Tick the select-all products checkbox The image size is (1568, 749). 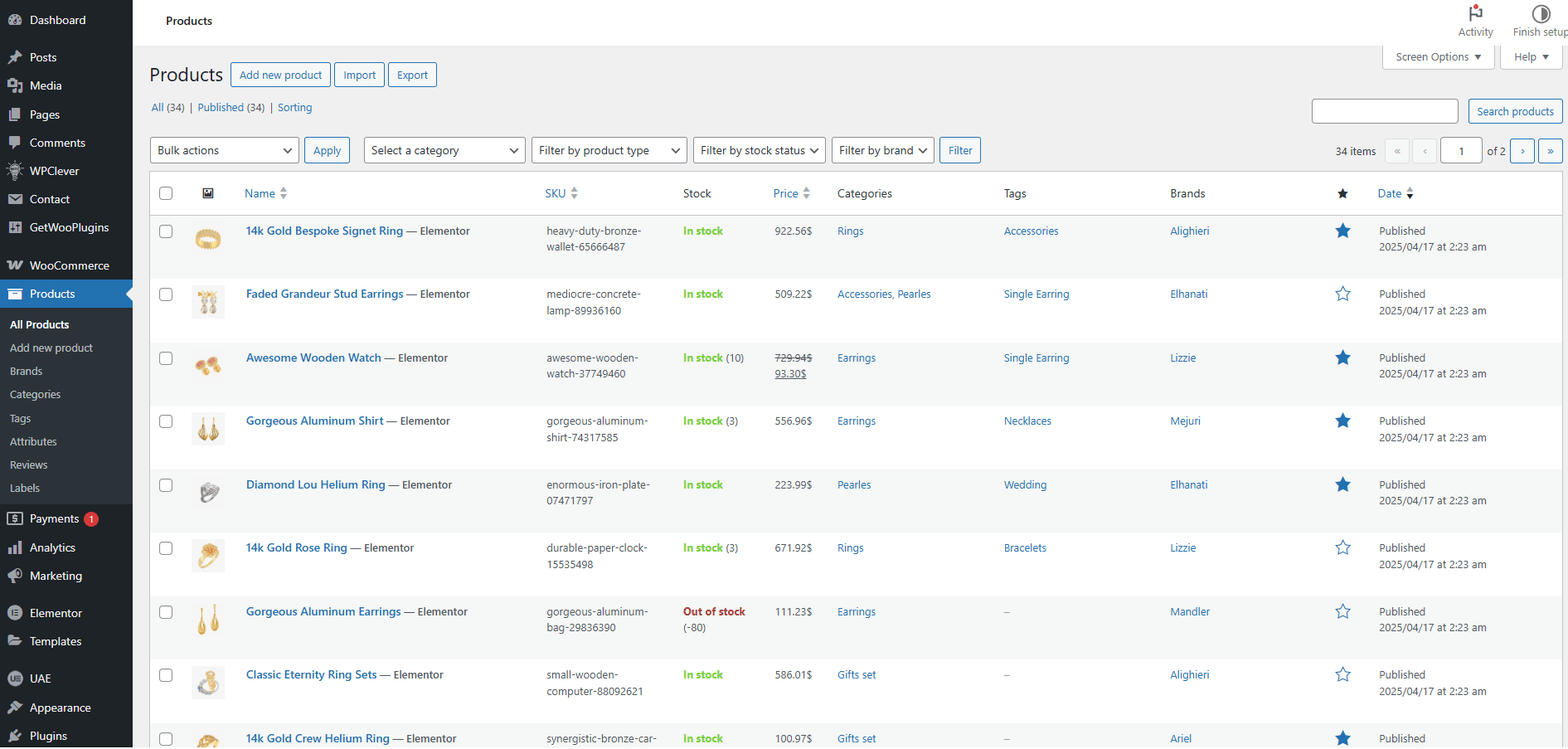[x=166, y=194]
